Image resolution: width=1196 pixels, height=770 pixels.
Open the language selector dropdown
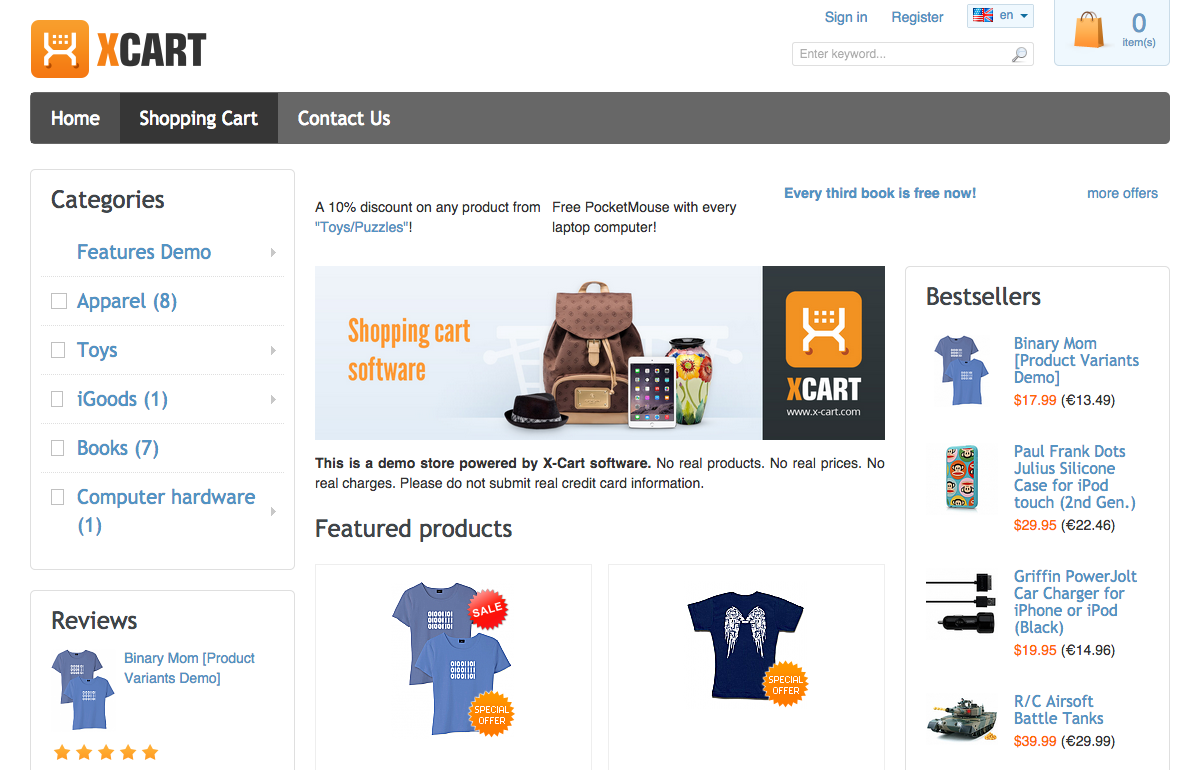pyautogui.click(x=1000, y=16)
